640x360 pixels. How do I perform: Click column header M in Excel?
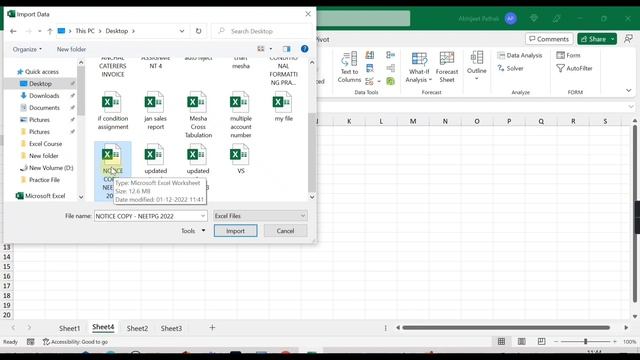coord(413,121)
